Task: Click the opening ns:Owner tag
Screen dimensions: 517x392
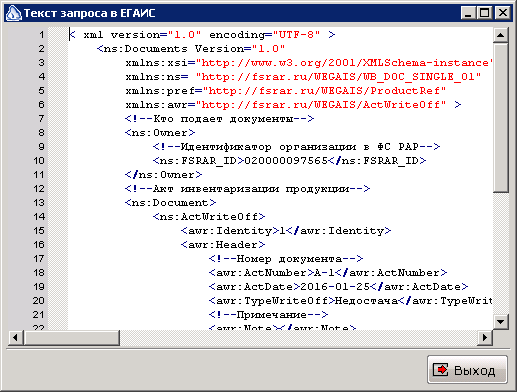Action: pos(160,133)
